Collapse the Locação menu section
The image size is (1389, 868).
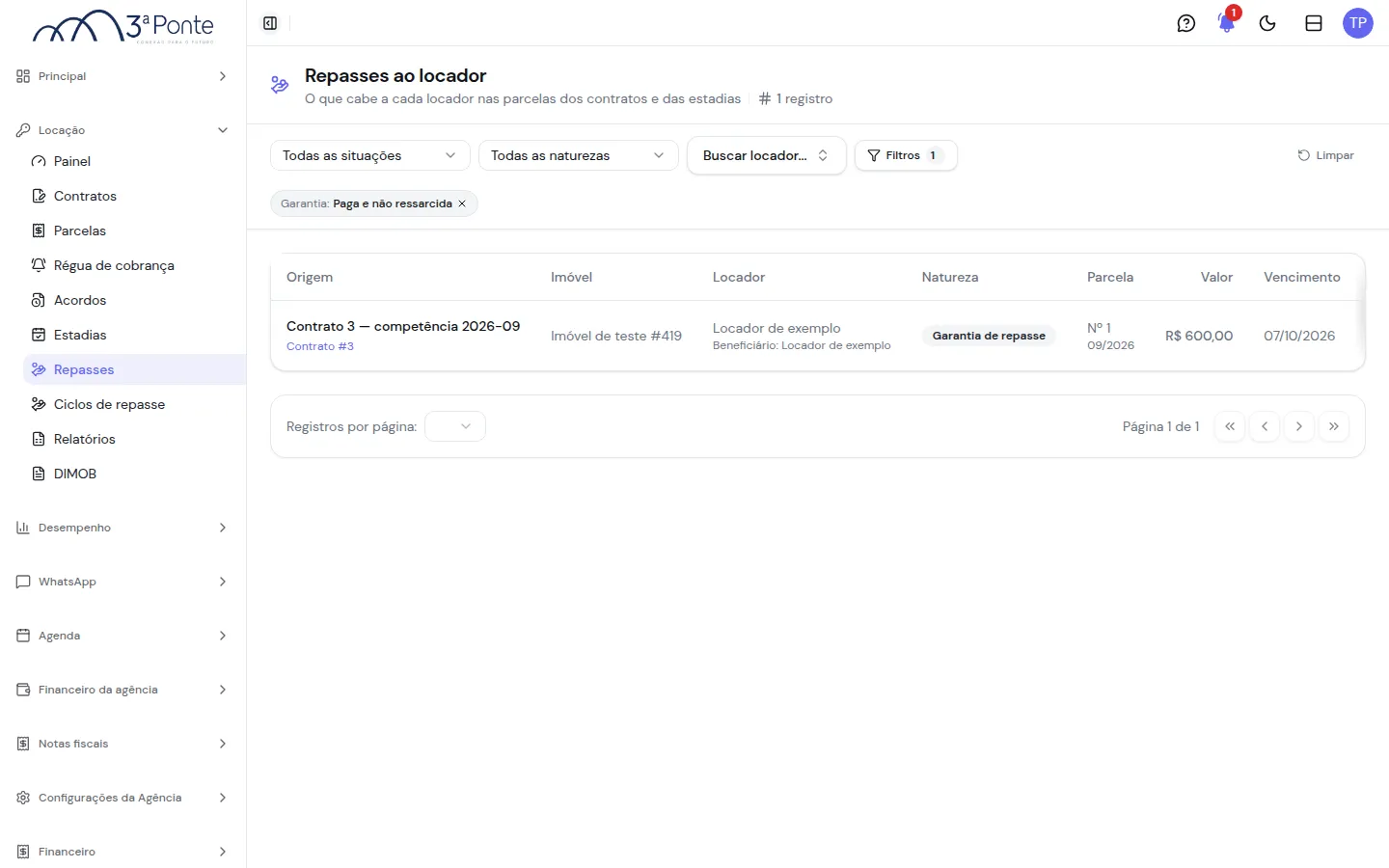coord(123,130)
